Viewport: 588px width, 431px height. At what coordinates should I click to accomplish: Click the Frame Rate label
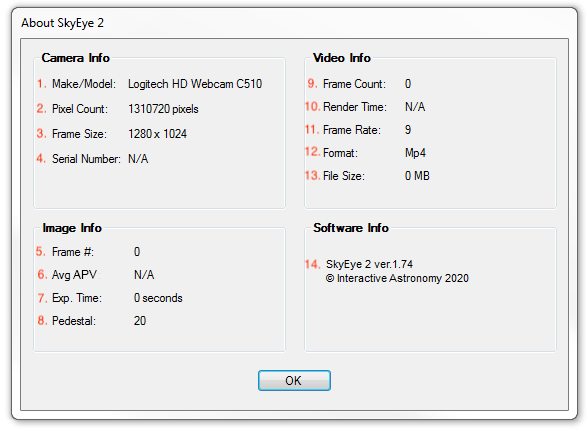coord(352,130)
